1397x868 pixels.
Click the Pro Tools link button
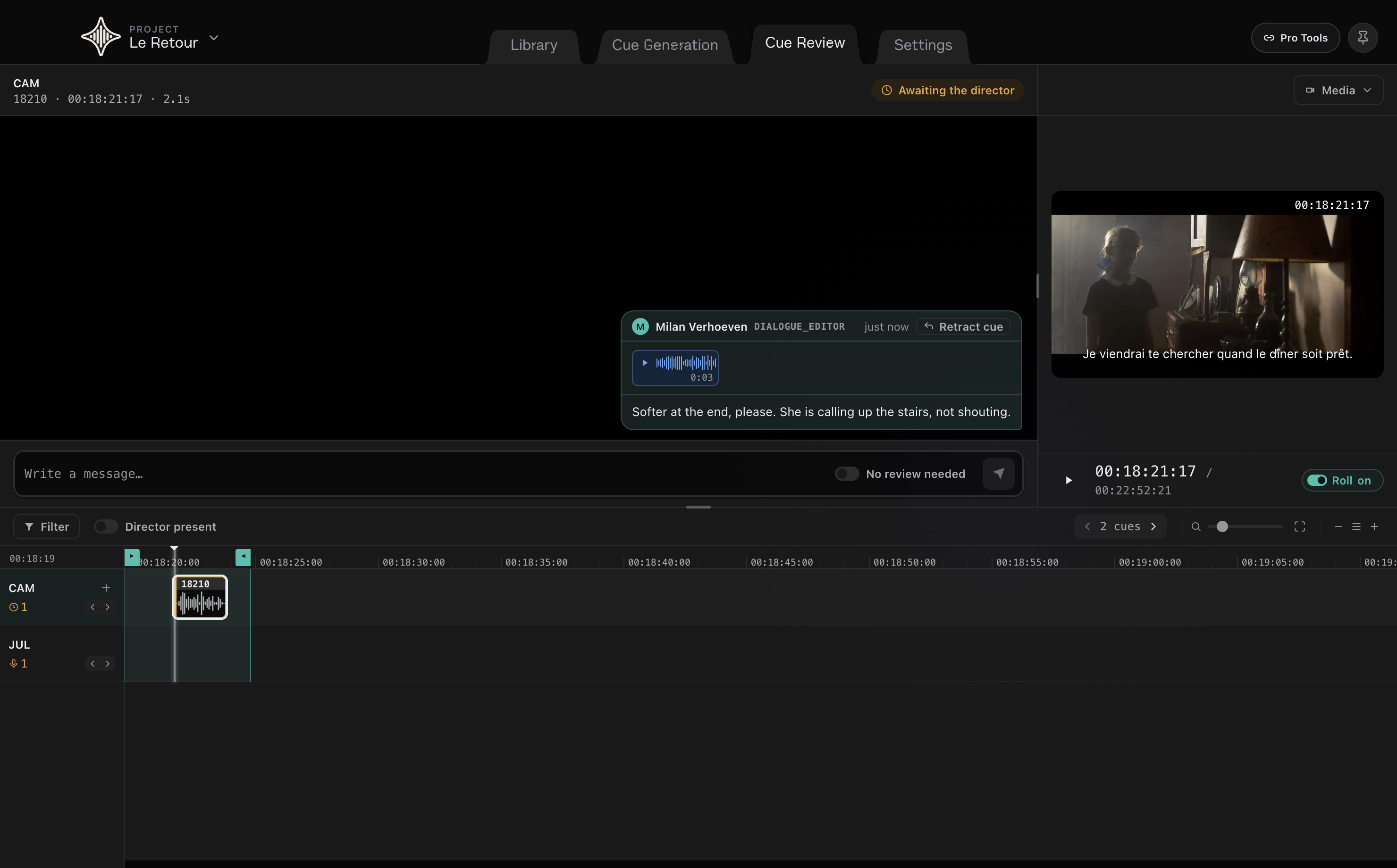pyautogui.click(x=1296, y=38)
